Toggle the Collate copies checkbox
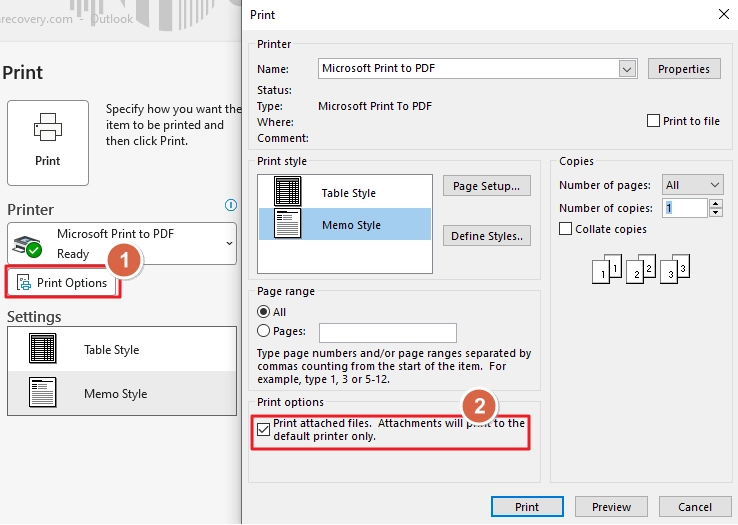 click(x=565, y=229)
